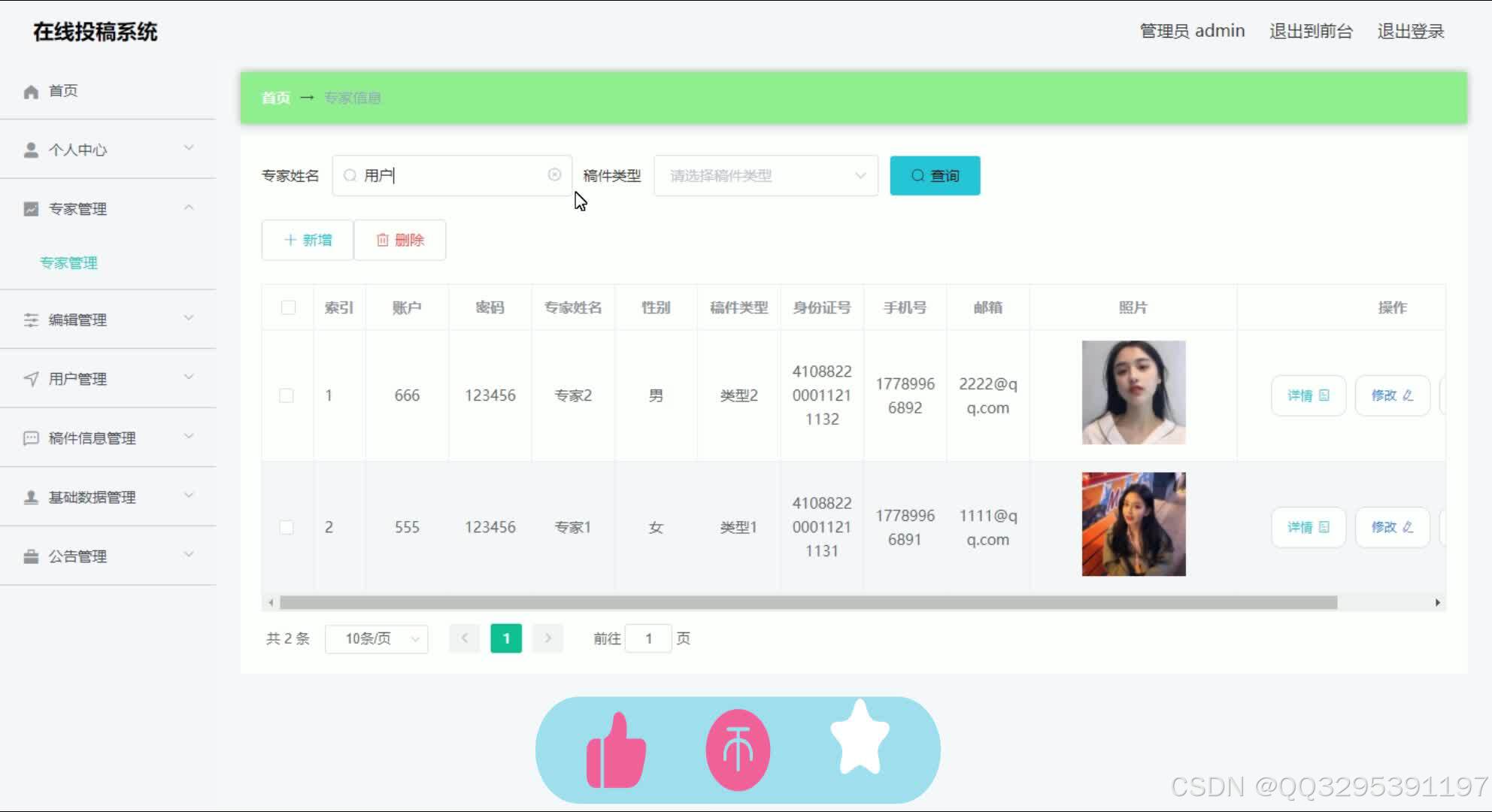Click account cell 555
1492x812 pixels.
[x=407, y=527]
